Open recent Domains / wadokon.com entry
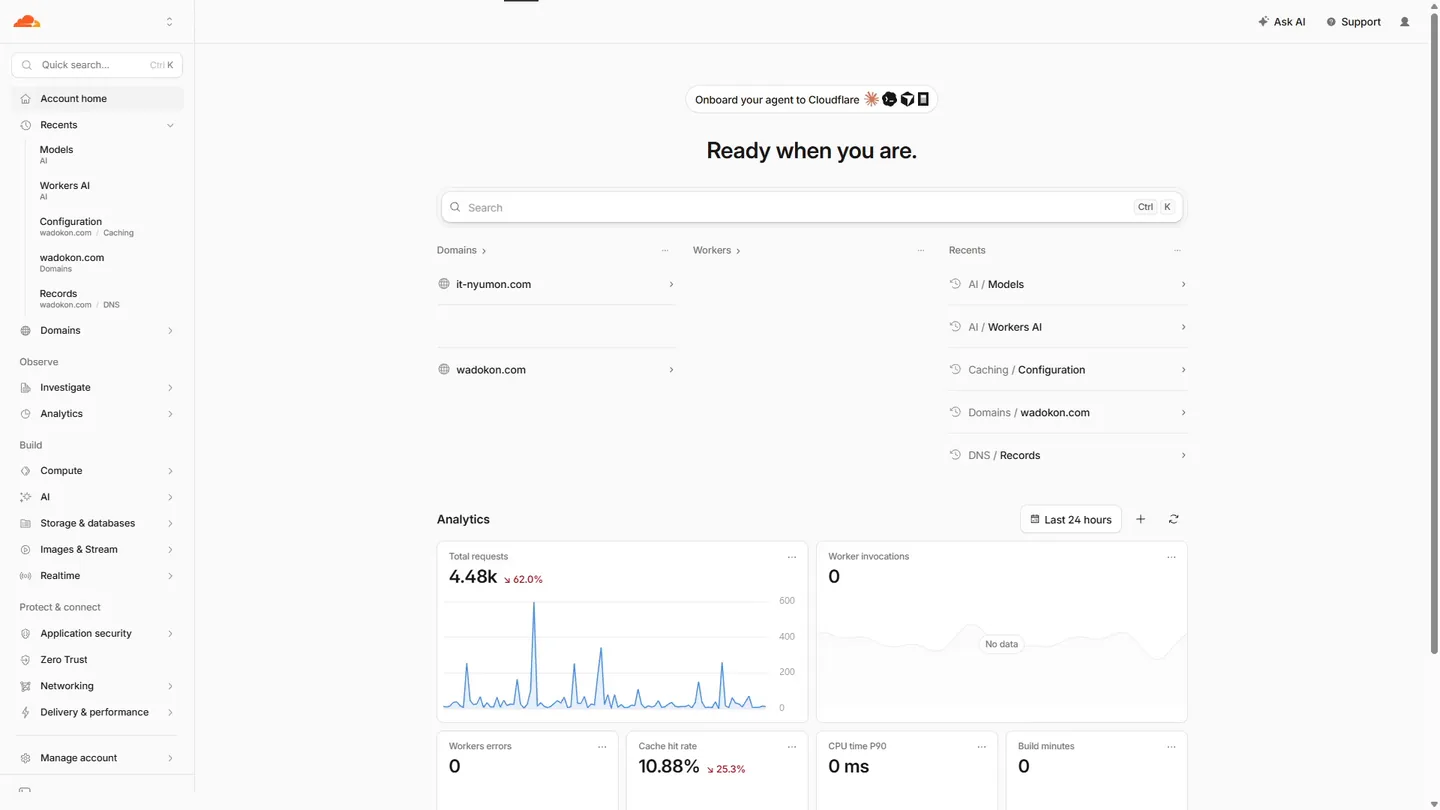Viewport: 1440px width, 810px height. [1068, 413]
